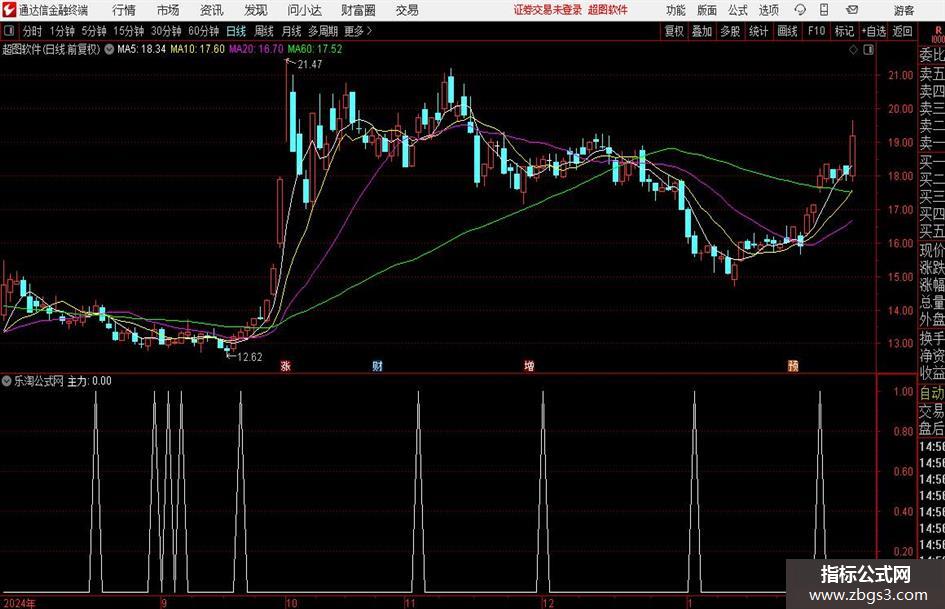Open the 版面 menu
Screen dimensions: 945x609
click(x=707, y=10)
